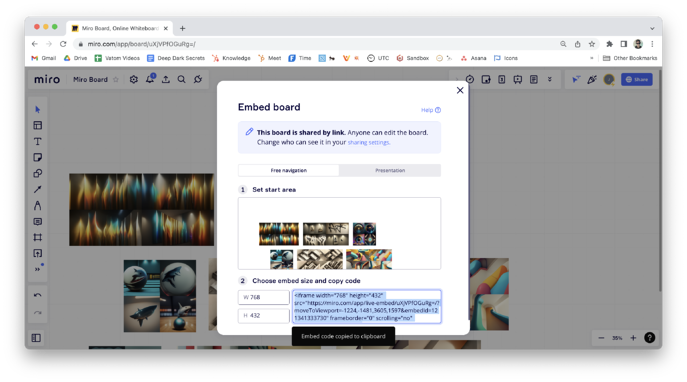This screenshot has height=382, width=687.
Task: Click the iframe embed code box
Action: 367,307
